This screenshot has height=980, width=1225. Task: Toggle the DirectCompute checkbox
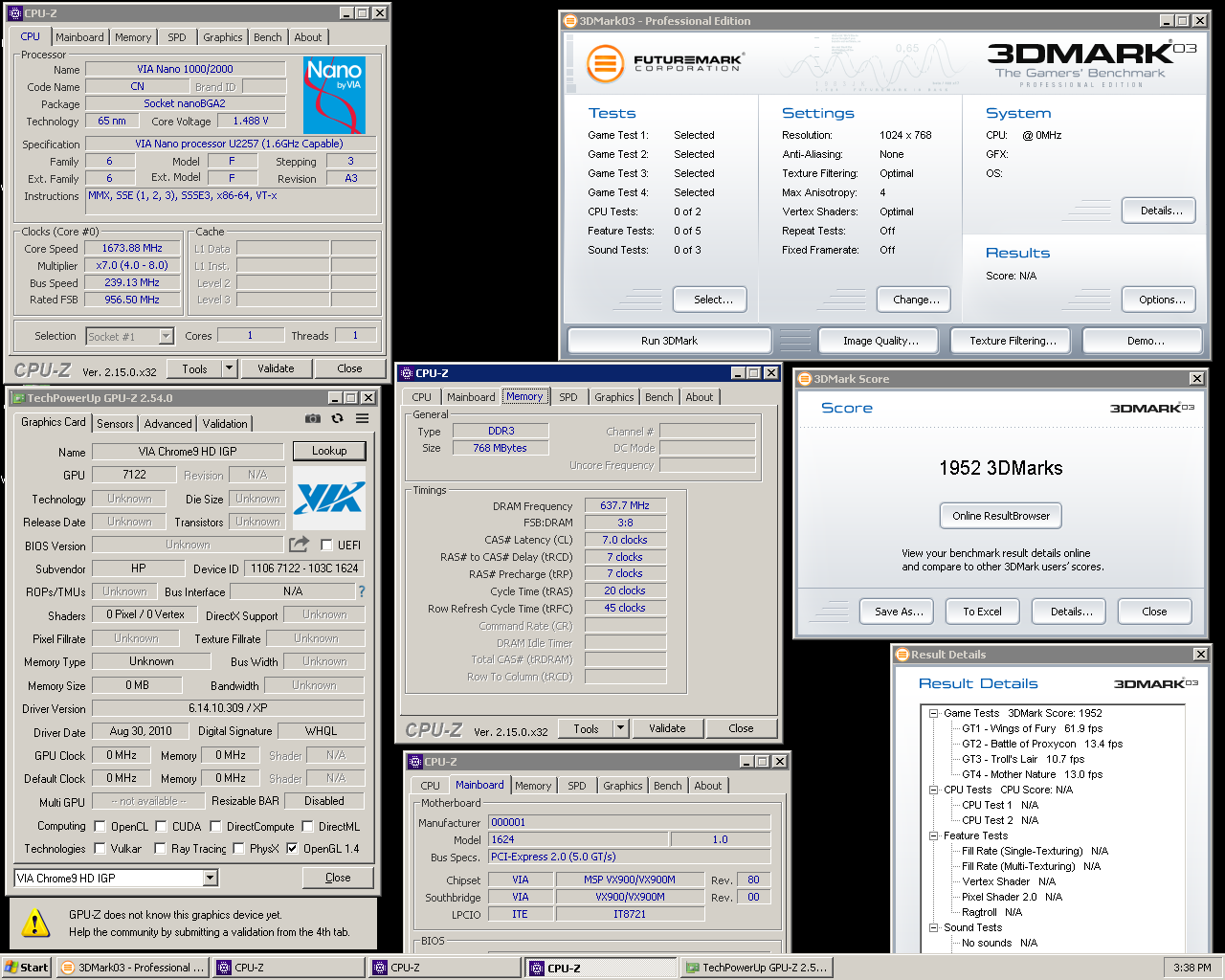[215, 826]
